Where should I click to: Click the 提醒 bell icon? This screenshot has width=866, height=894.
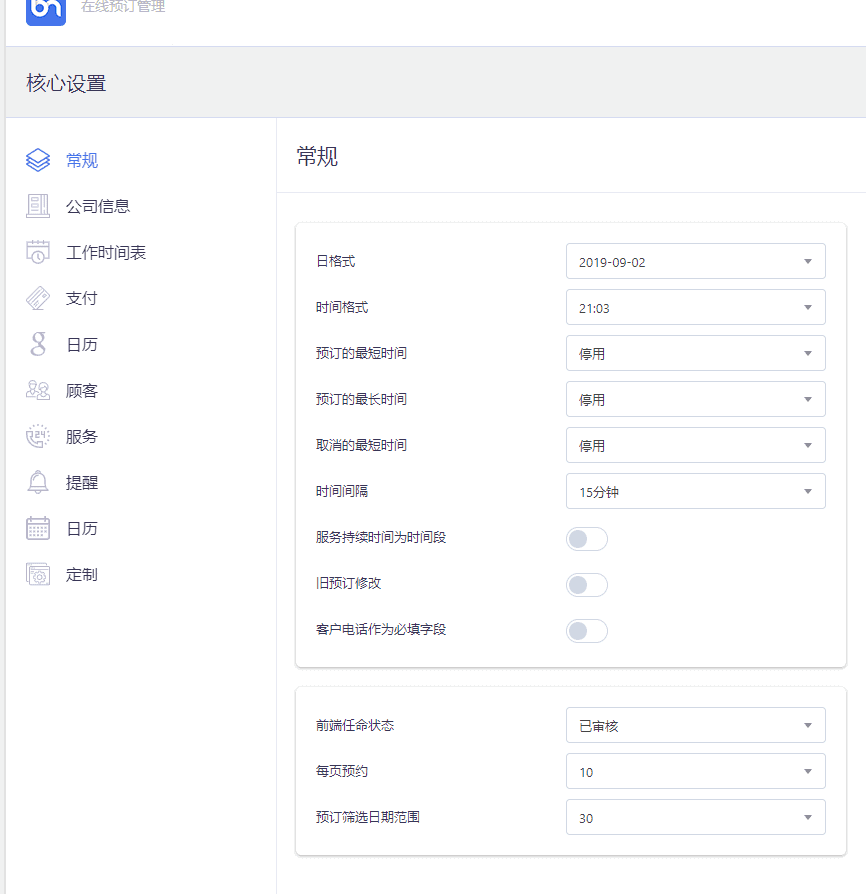point(38,482)
